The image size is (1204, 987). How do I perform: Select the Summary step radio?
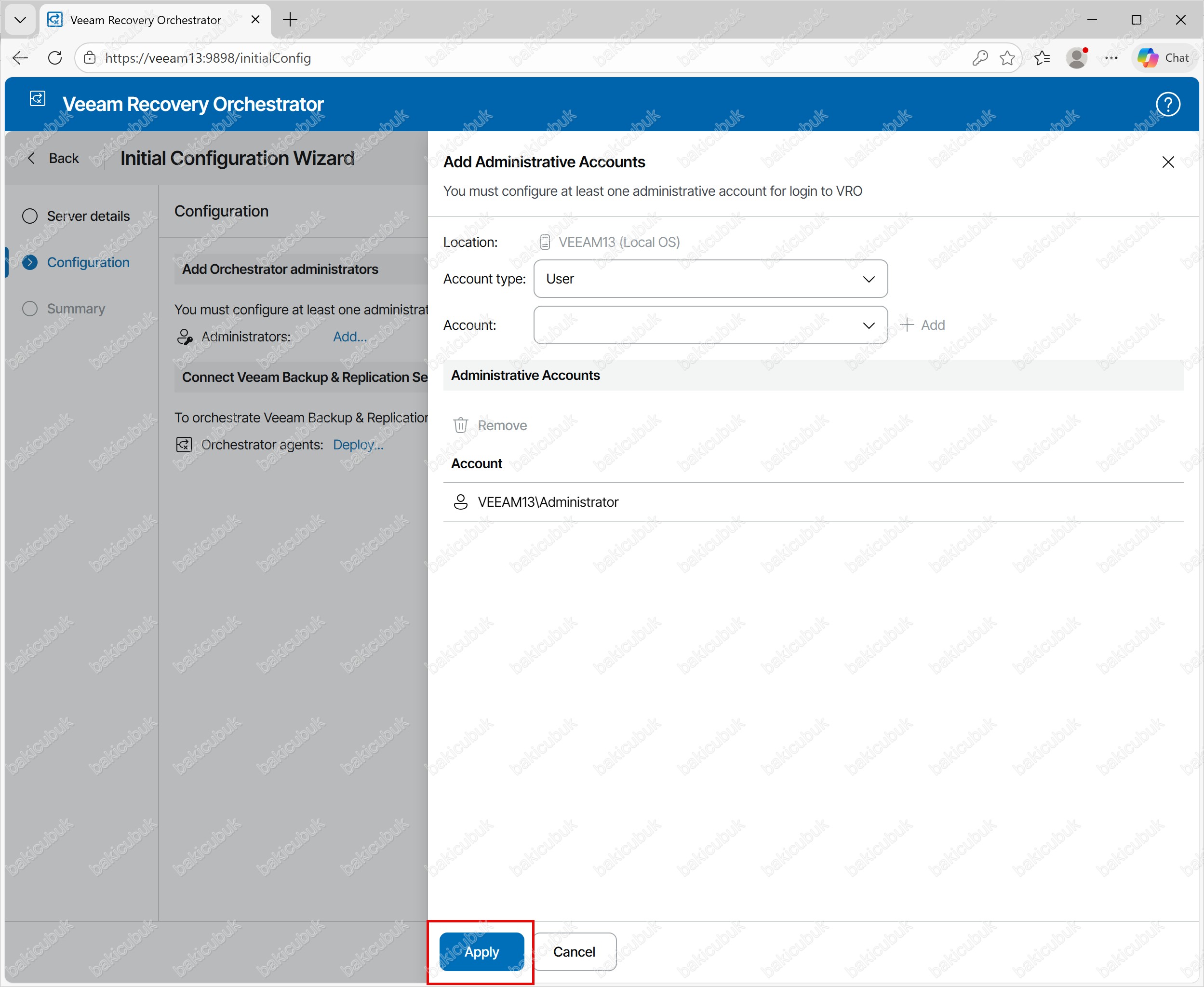coord(30,309)
